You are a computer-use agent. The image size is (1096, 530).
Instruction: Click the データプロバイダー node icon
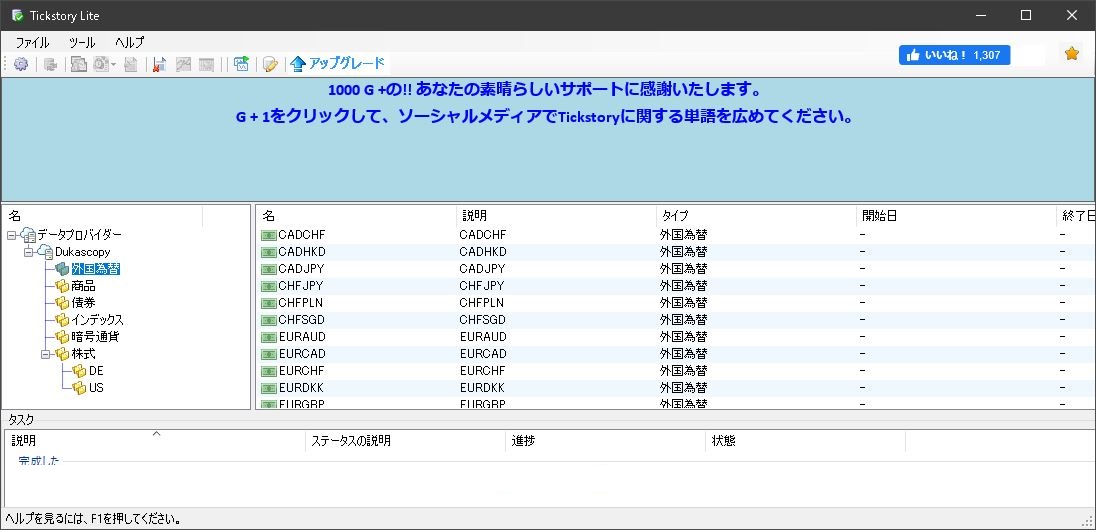click(x=29, y=235)
